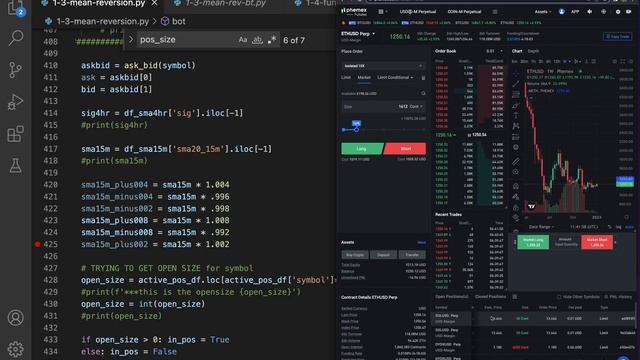Toggle Match Whole Word in the find widget

coord(257,40)
